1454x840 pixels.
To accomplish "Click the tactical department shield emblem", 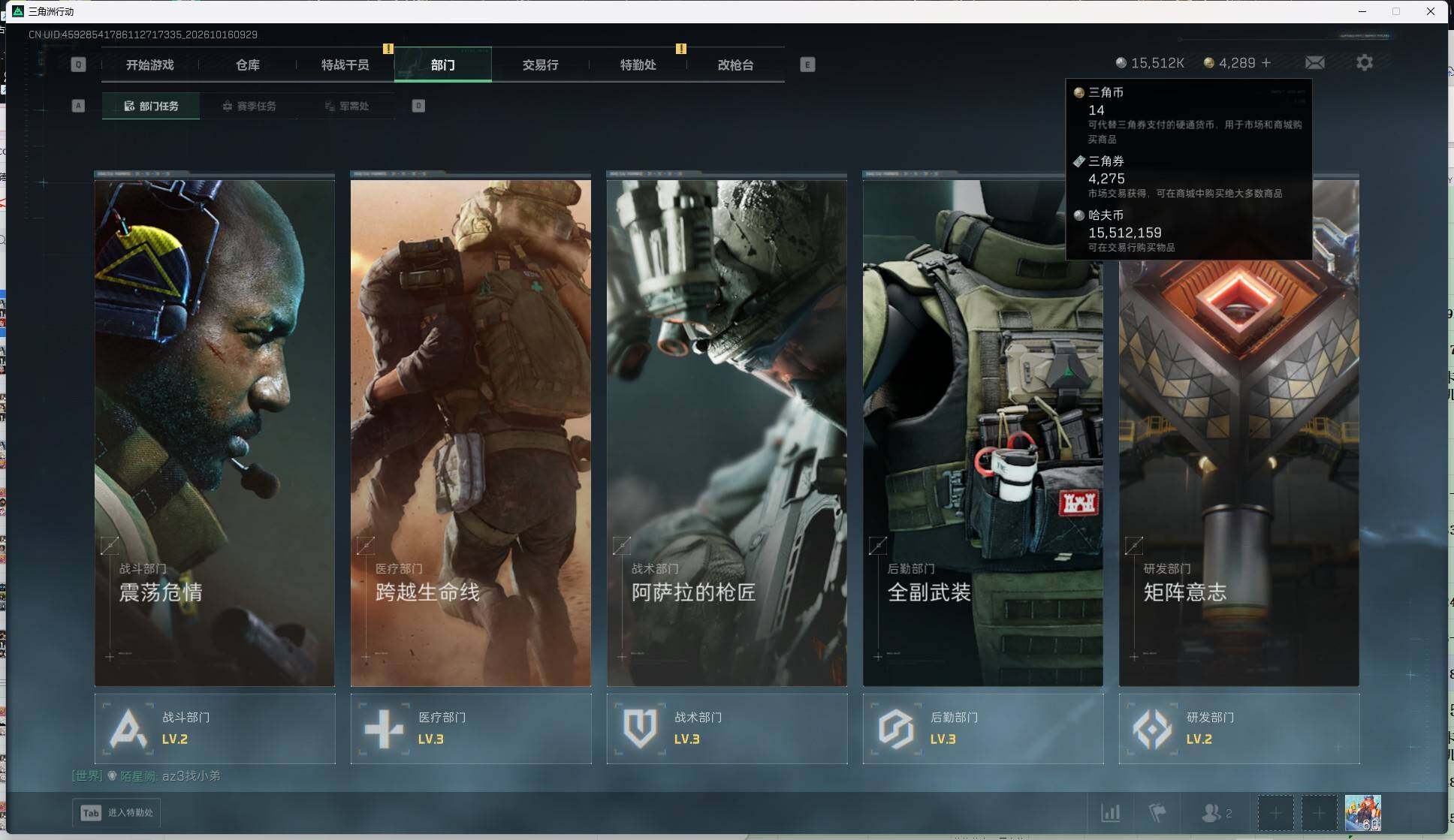I will (x=640, y=729).
